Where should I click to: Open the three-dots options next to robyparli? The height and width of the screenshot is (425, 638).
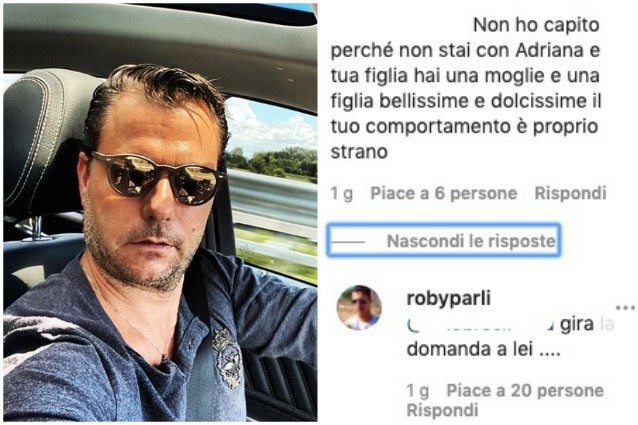(x=626, y=307)
